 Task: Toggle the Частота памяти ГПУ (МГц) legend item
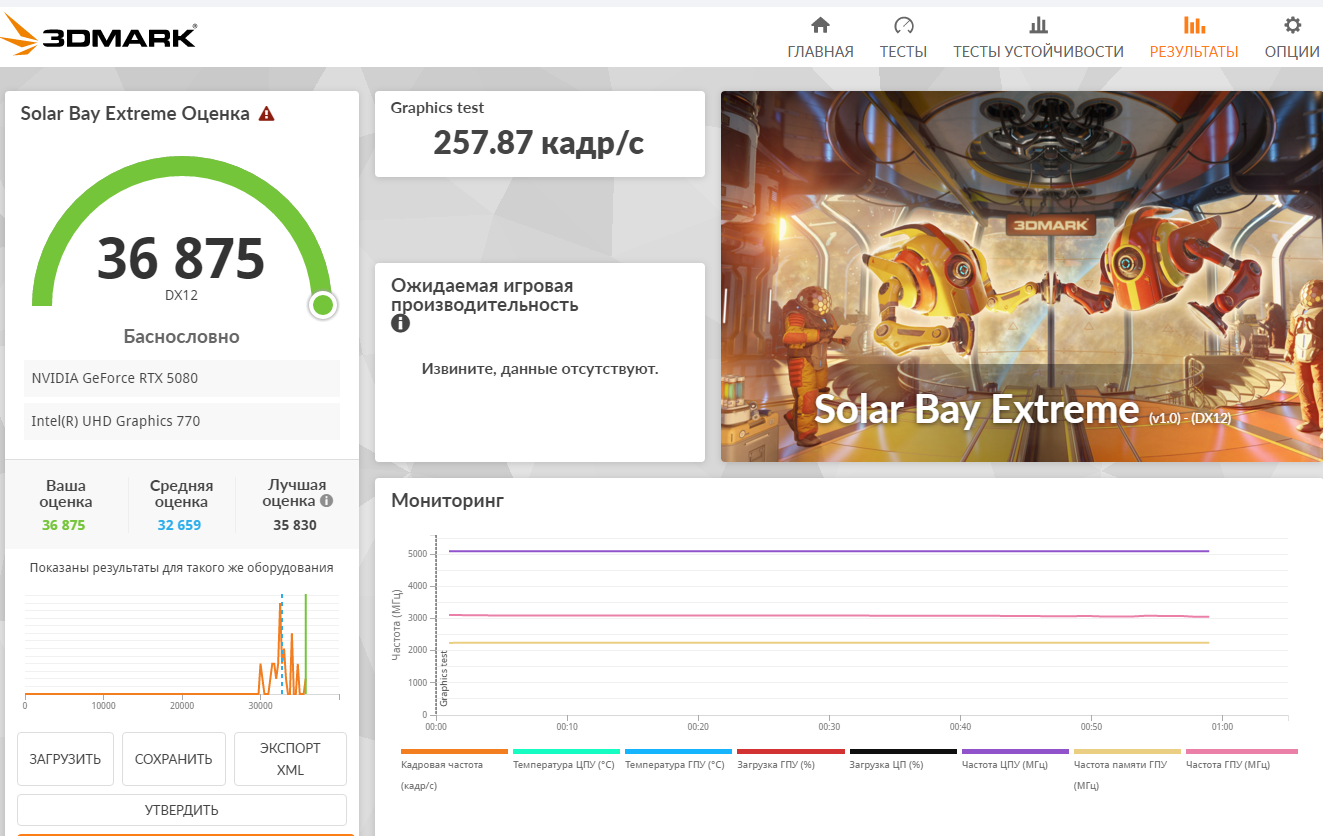click(1125, 769)
